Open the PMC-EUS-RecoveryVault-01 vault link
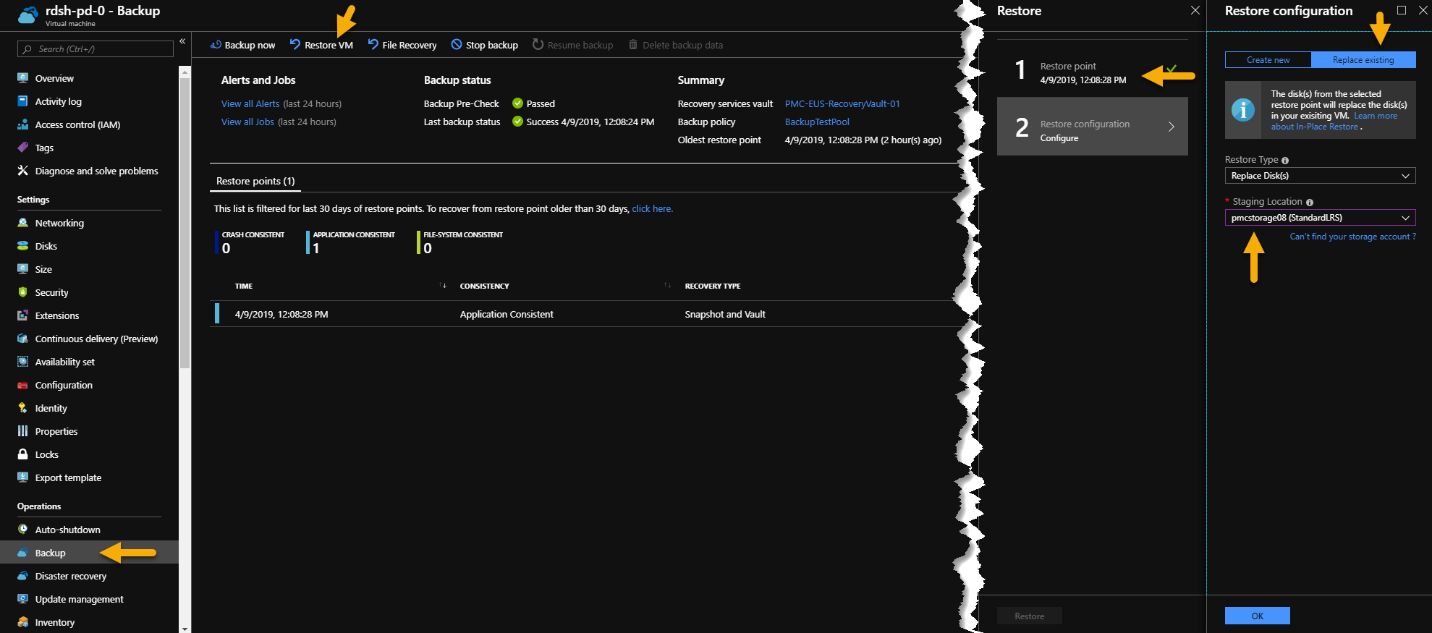 tap(843, 104)
